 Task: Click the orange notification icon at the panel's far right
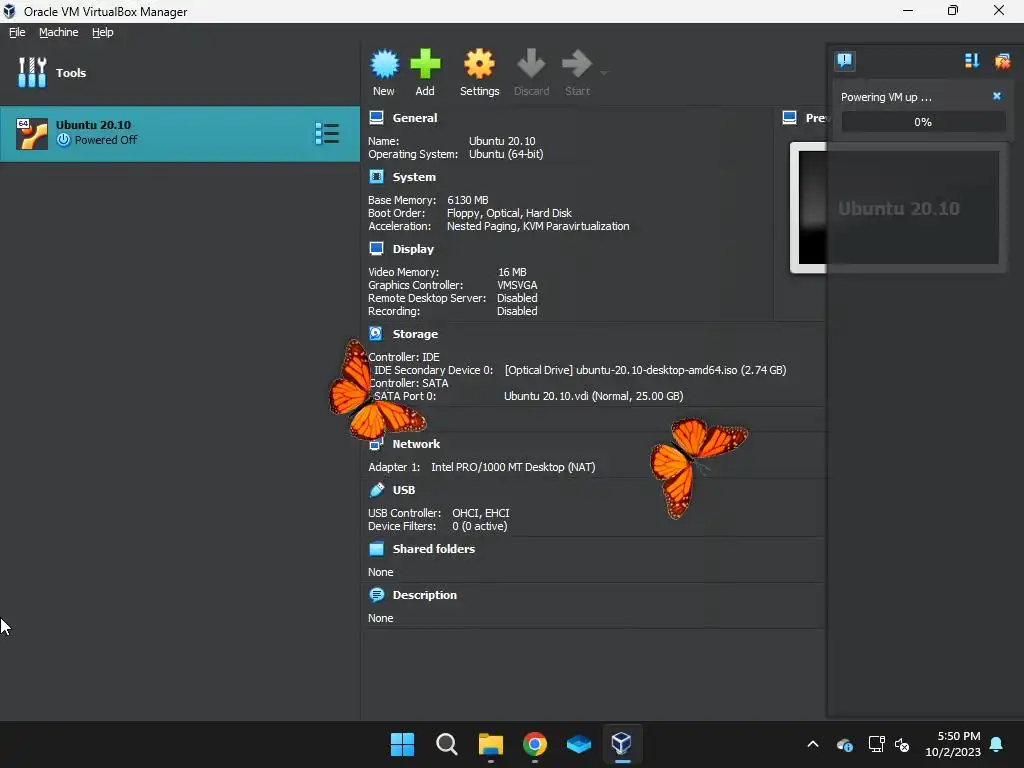[x=1002, y=61]
